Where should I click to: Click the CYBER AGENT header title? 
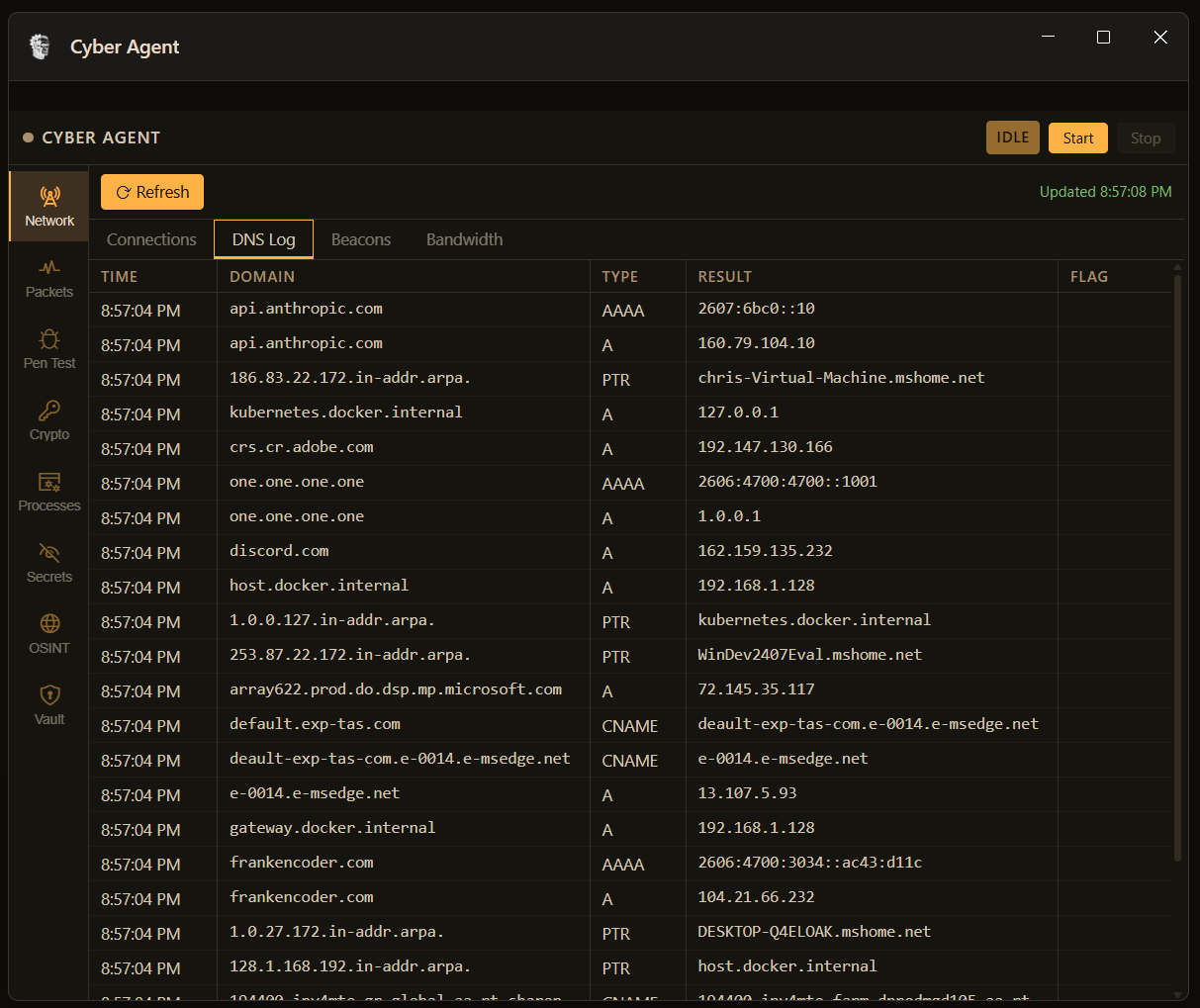click(x=101, y=137)
